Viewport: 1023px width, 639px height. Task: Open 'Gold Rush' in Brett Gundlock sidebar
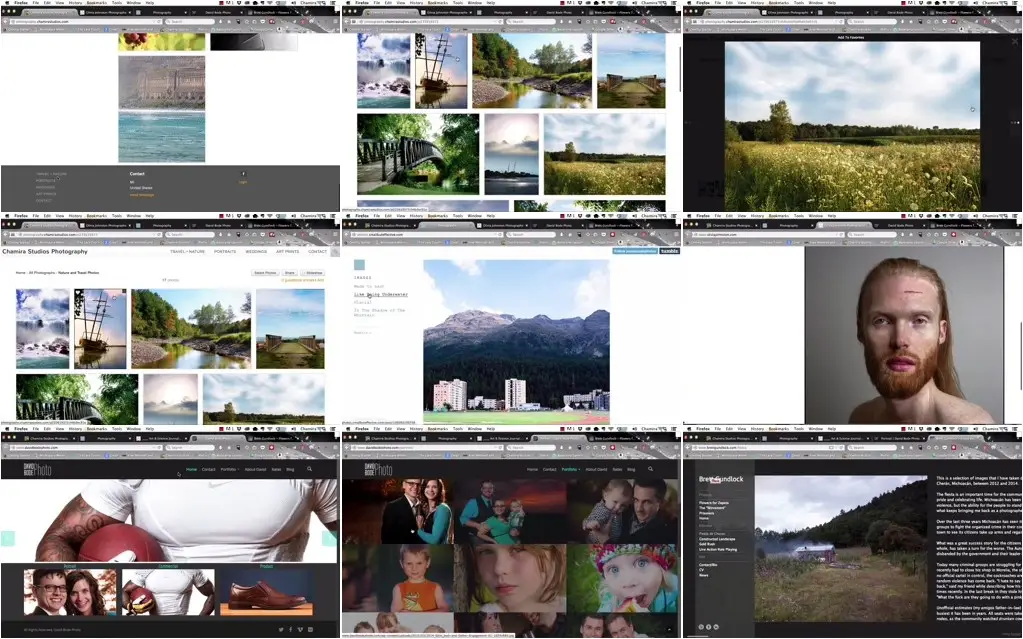[x=707, y=544]
